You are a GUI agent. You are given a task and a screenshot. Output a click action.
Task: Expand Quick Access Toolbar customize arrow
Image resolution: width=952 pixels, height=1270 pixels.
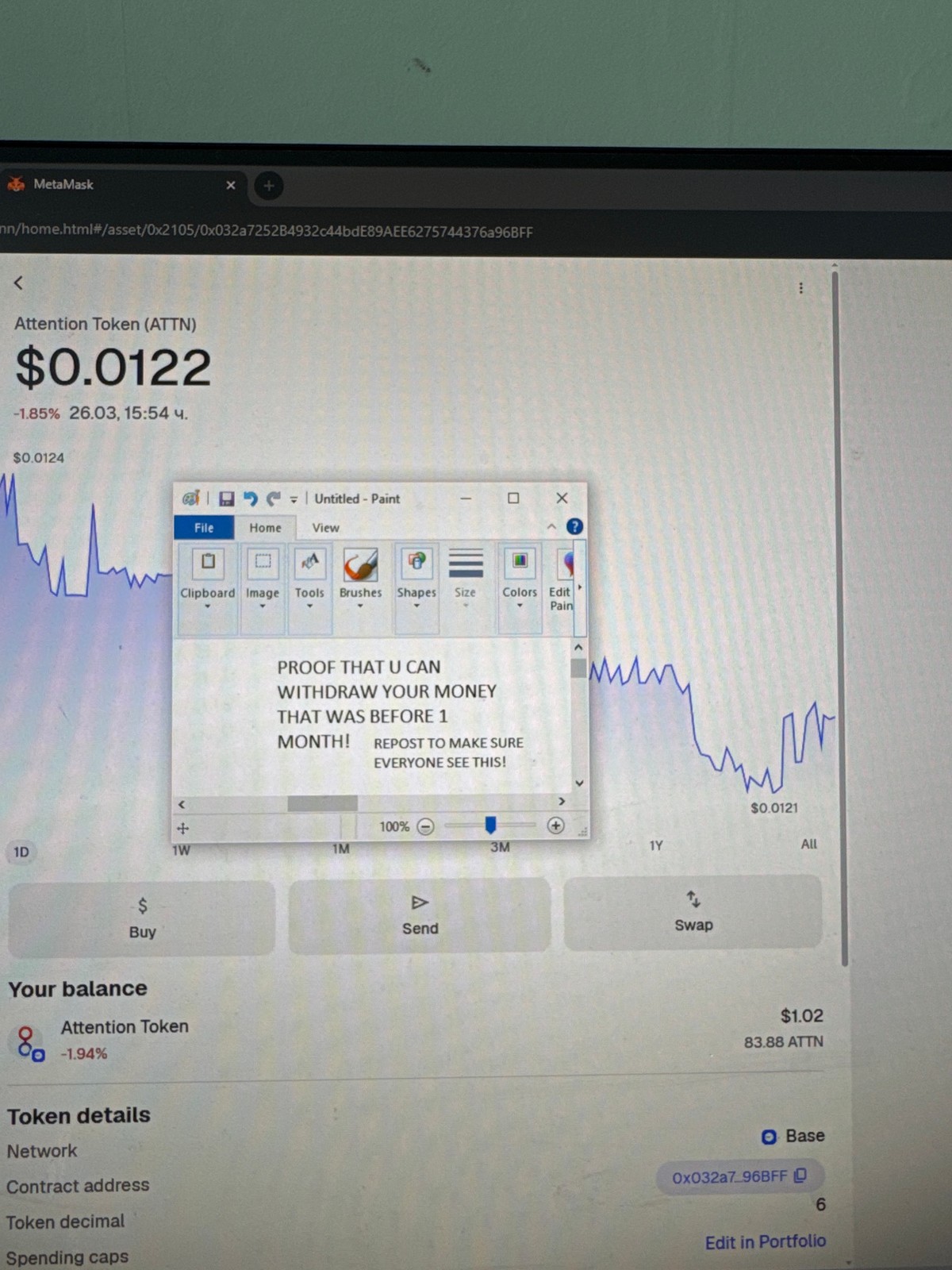click(294, 499)
